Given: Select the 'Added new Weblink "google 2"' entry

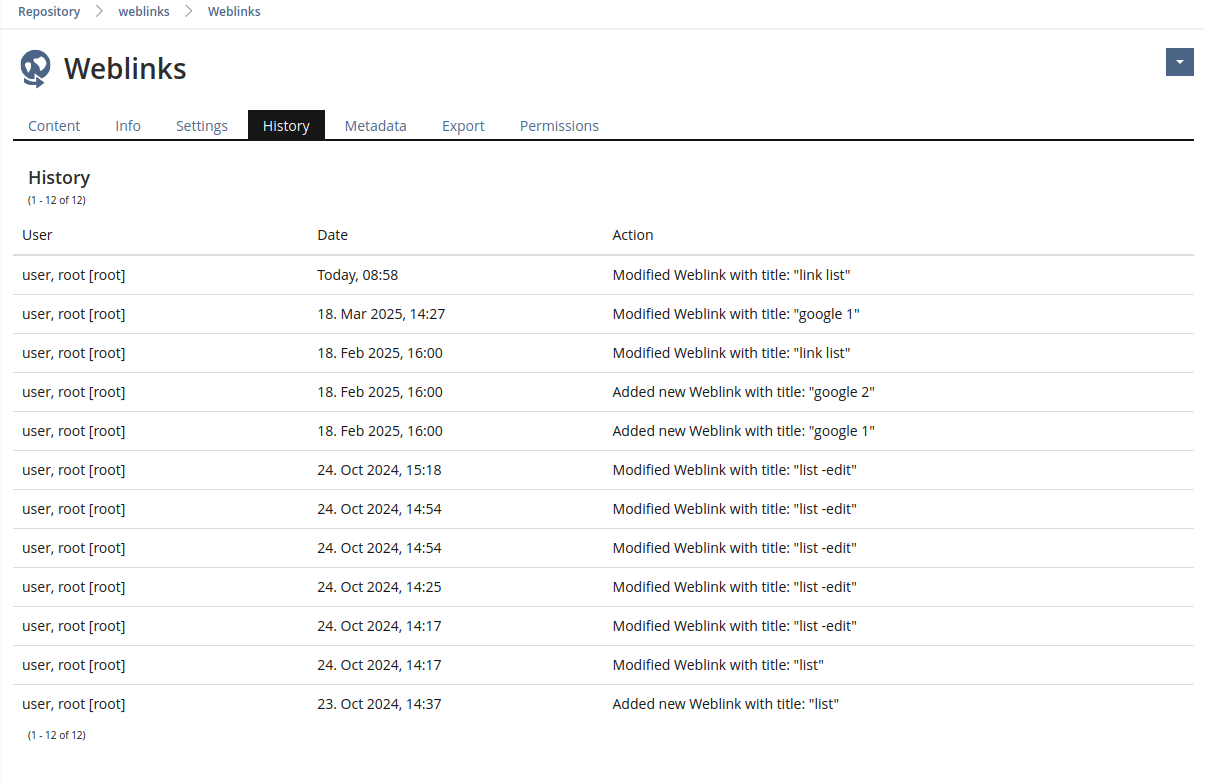Looking at the screenshot, I should 743,392.
